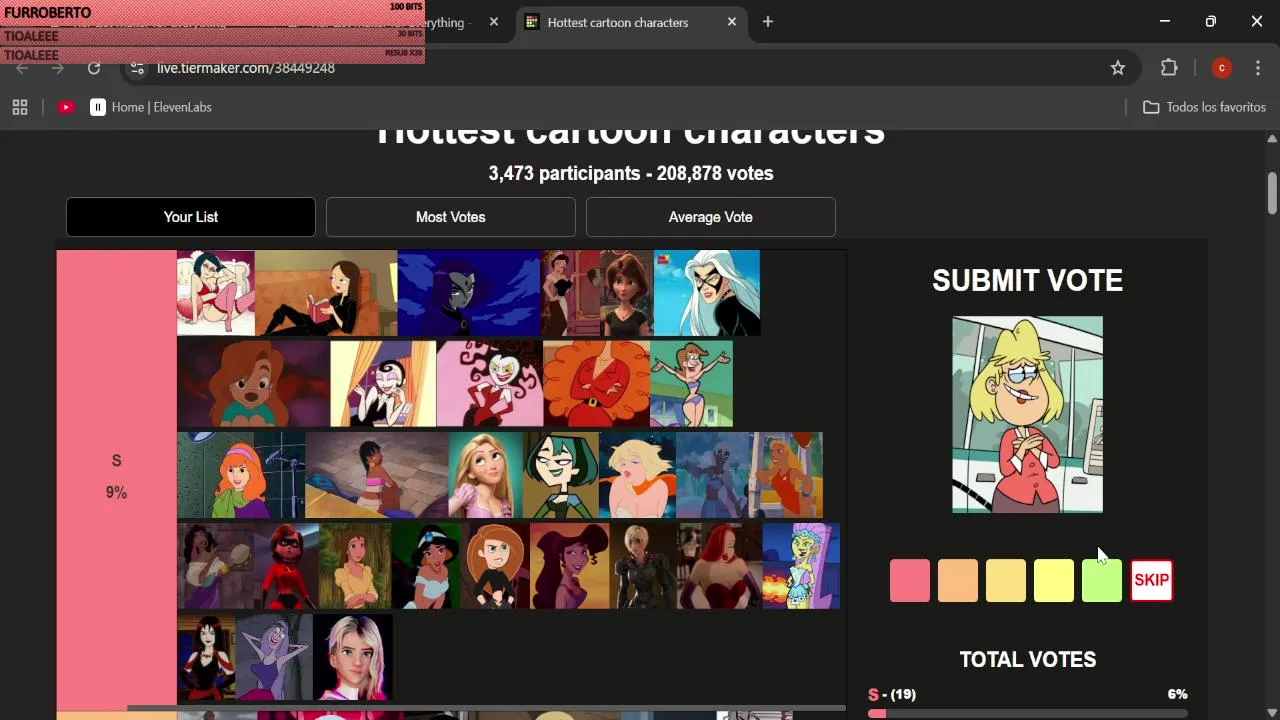Select the Jane yellow dress thumbnail
This screenshot has height=720, width=1280.
pyautogui.click(x=355, y=566)
